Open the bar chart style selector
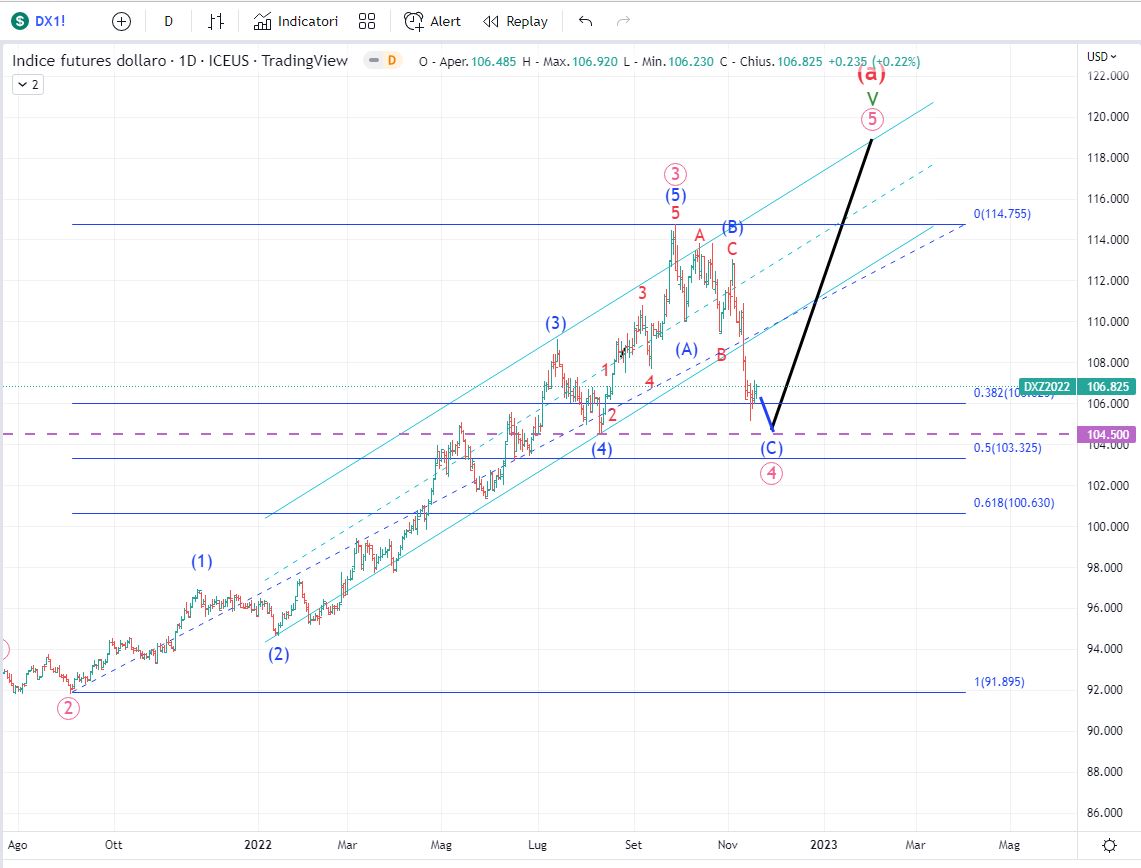This screenshot has width=1141, height=868. 215,21
